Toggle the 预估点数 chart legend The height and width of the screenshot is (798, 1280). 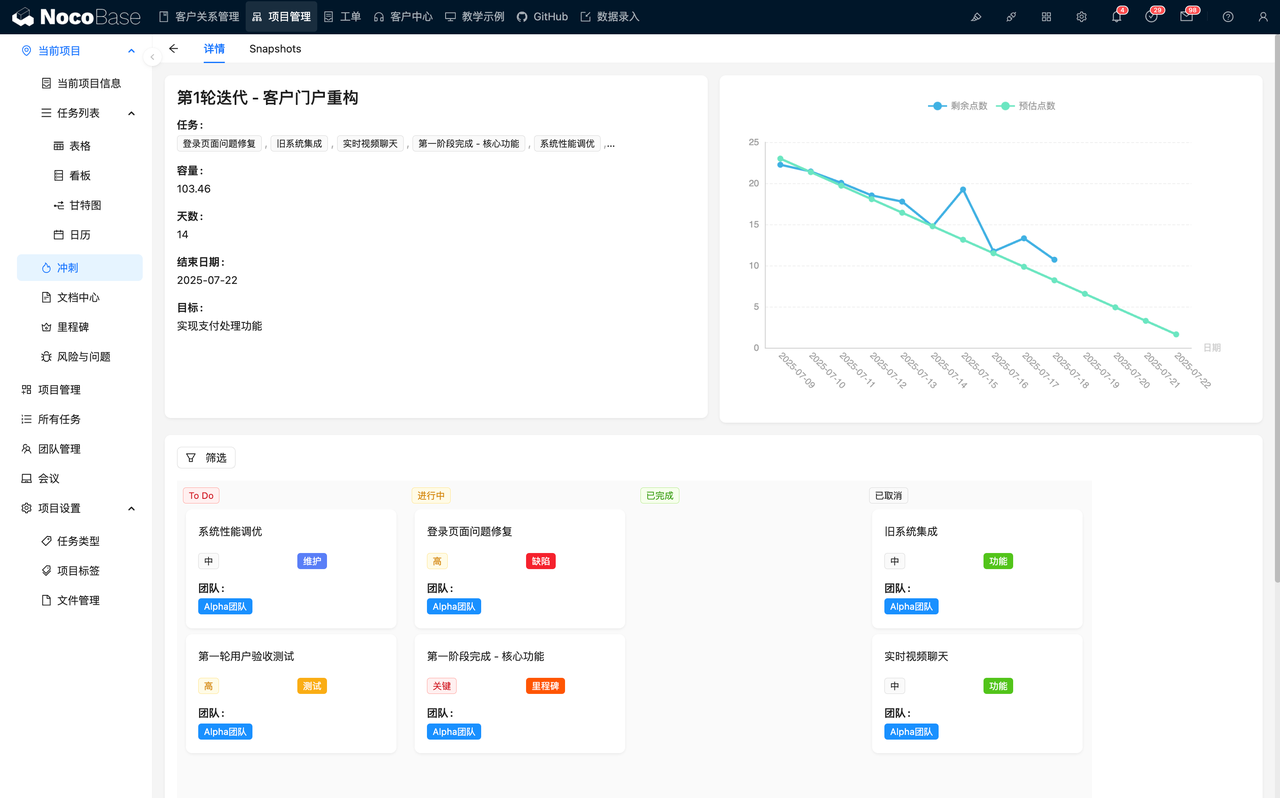tap(1026, 105)
